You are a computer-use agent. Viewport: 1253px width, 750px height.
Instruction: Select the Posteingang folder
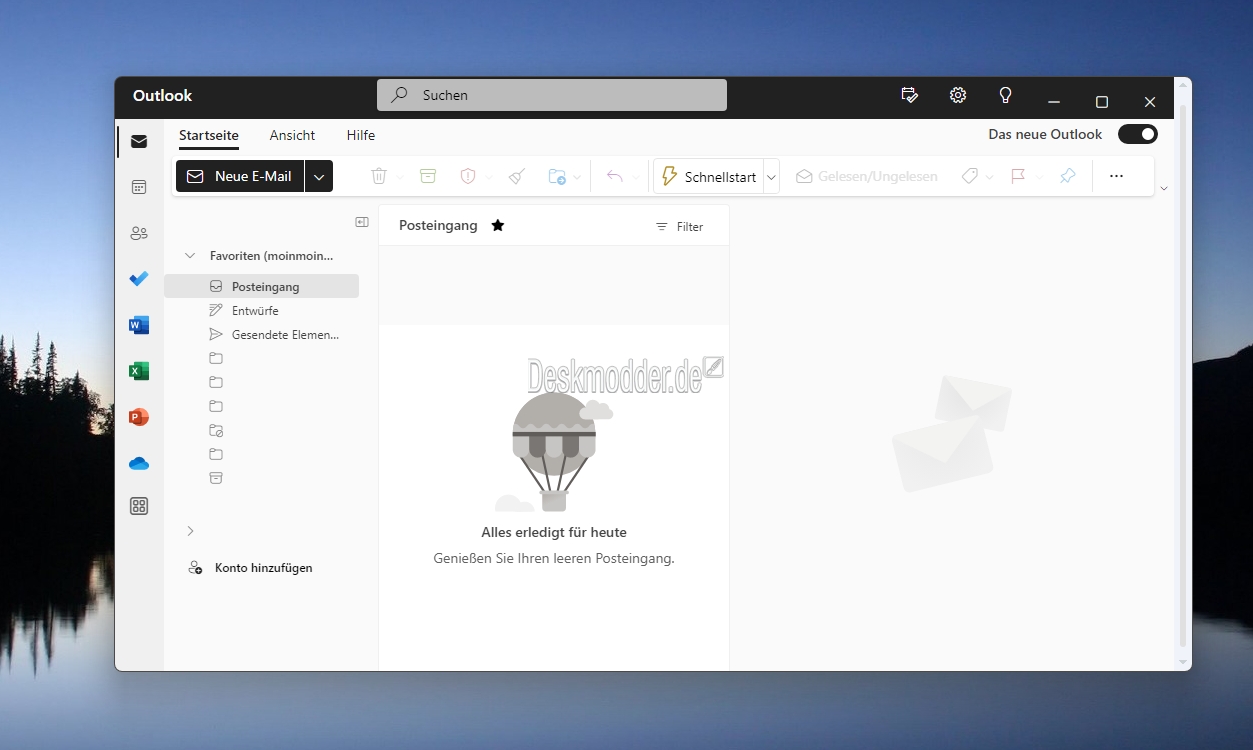(262, 286)
